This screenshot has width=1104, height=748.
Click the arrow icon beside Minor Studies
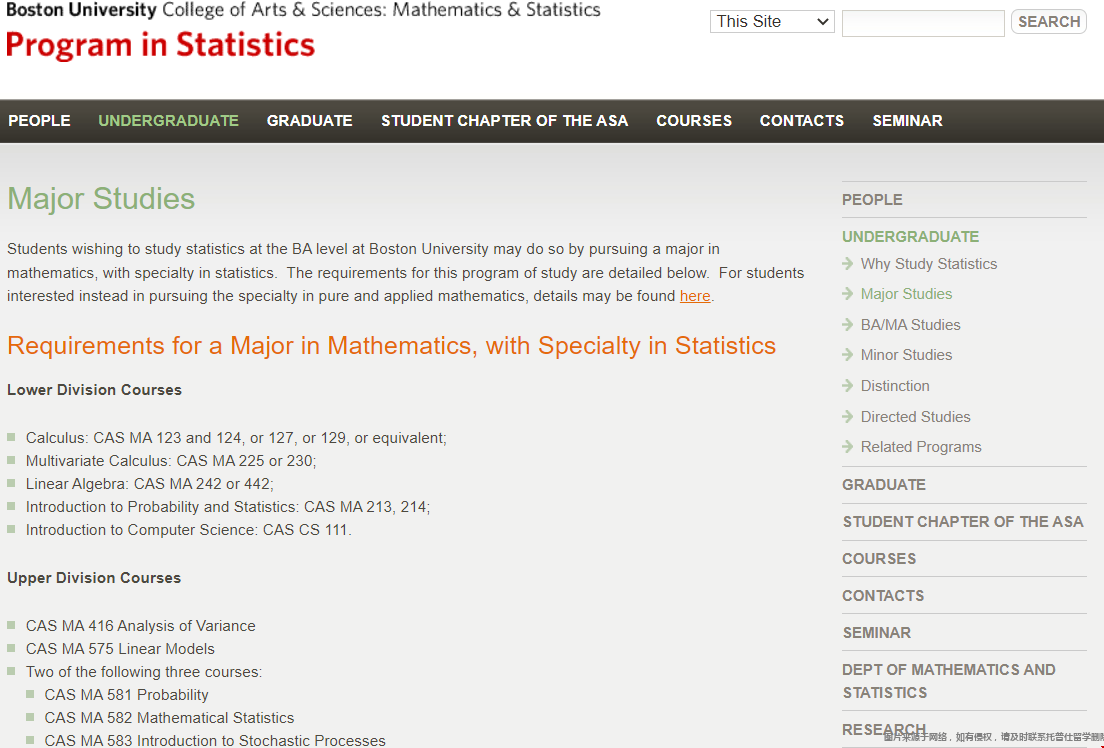coord(848,356)
